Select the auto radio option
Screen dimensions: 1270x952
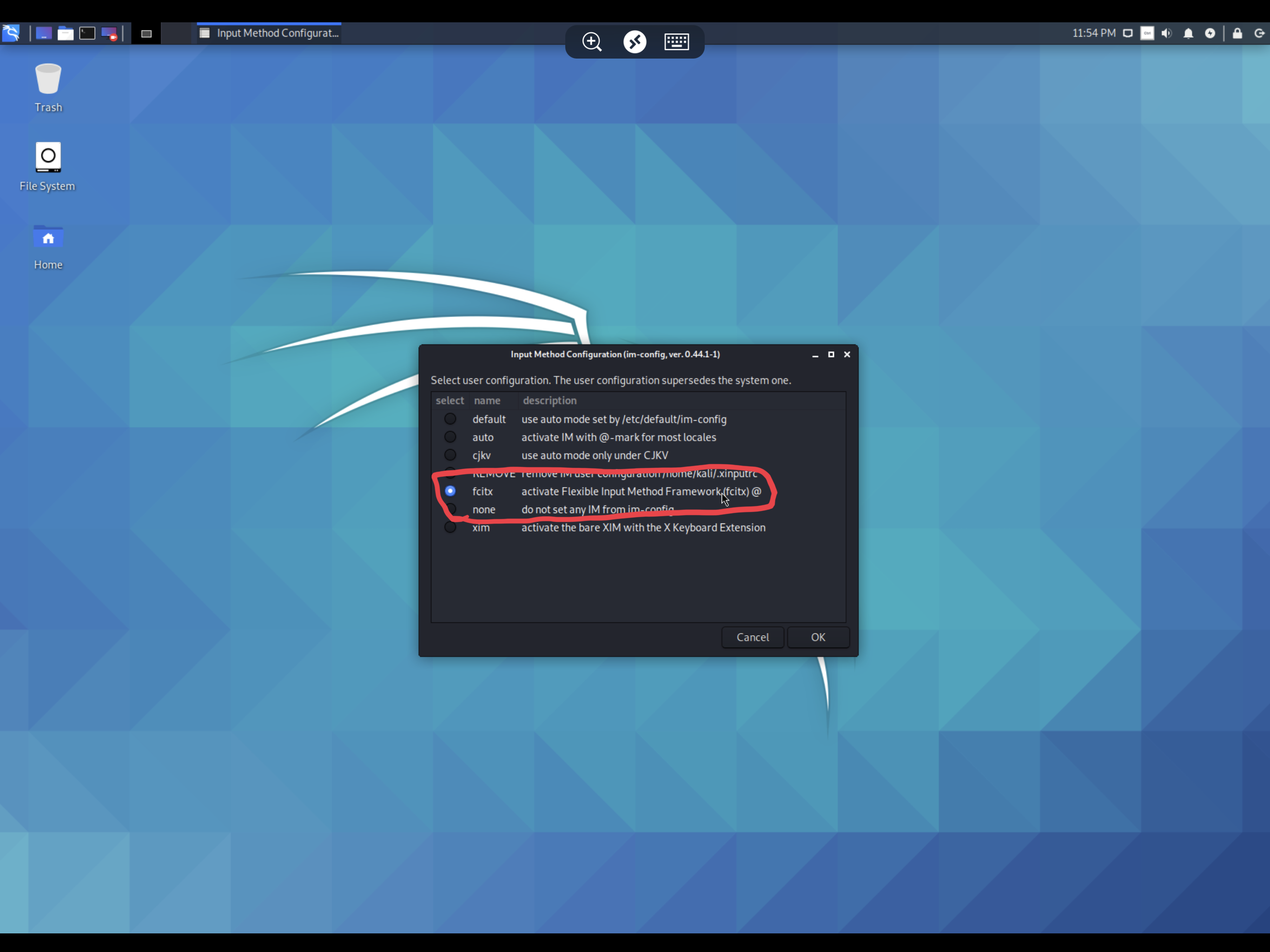click(450, 437)
